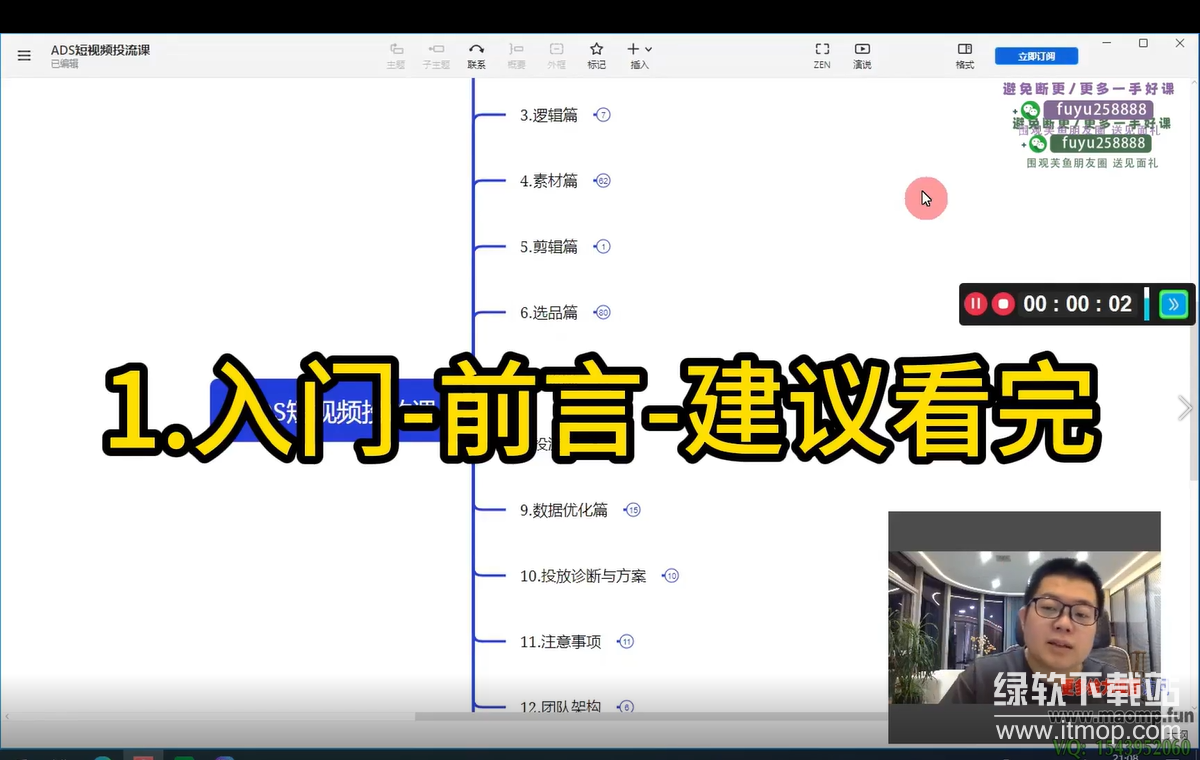This screenshot has width=1200, height=760.
Task: Expand the 9.数据优化篇 child count badge
Action: pyautogui.click(x=632, y=510)
